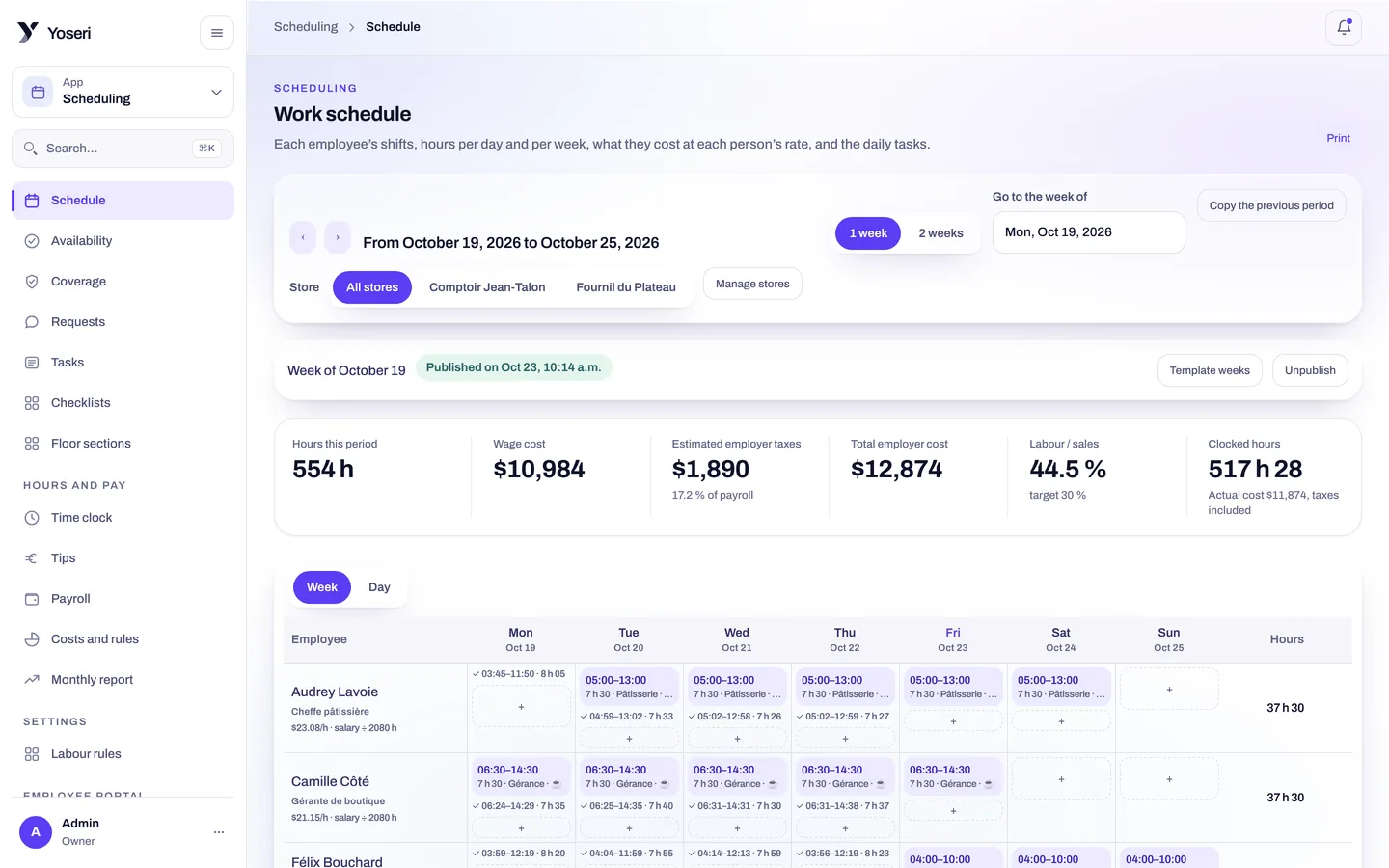This screenshot has width=1389, height=868.
Task: Go to the previous week arrow
Action: tap(303, 237)
